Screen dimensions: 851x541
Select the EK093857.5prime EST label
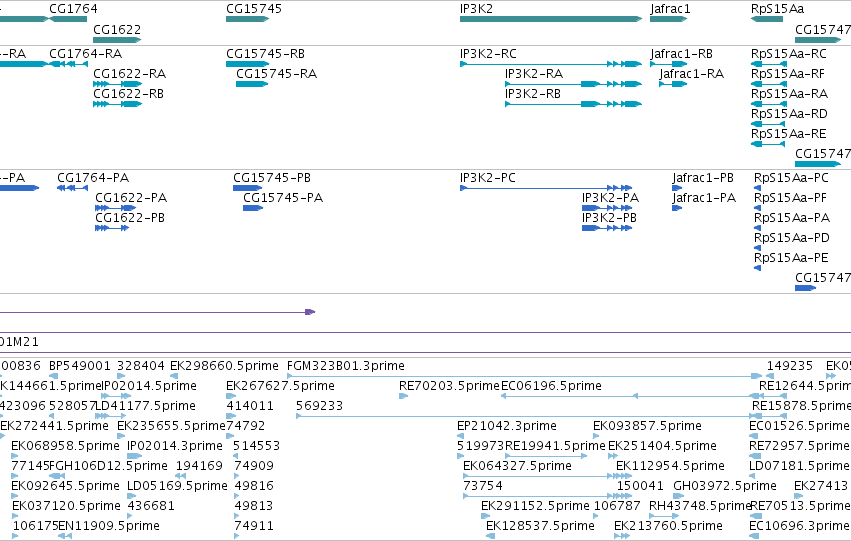[647, 426]
